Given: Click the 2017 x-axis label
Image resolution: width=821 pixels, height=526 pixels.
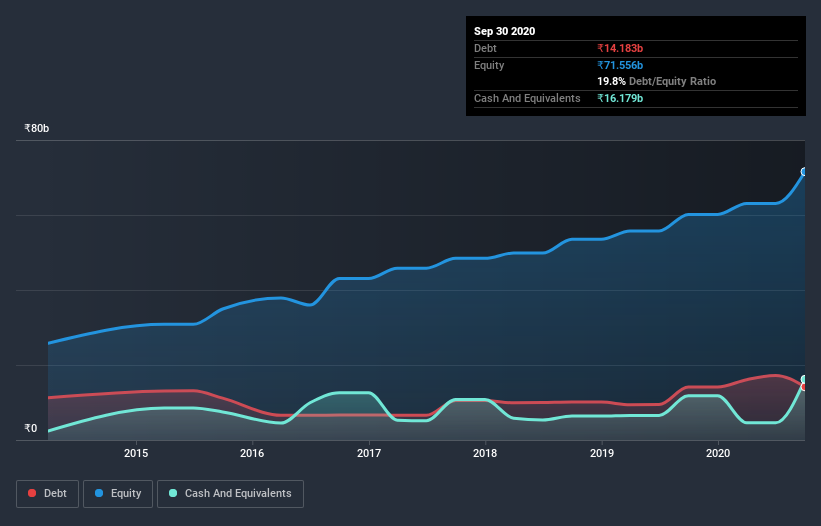Looking at the screenshot, I should 369,453.
